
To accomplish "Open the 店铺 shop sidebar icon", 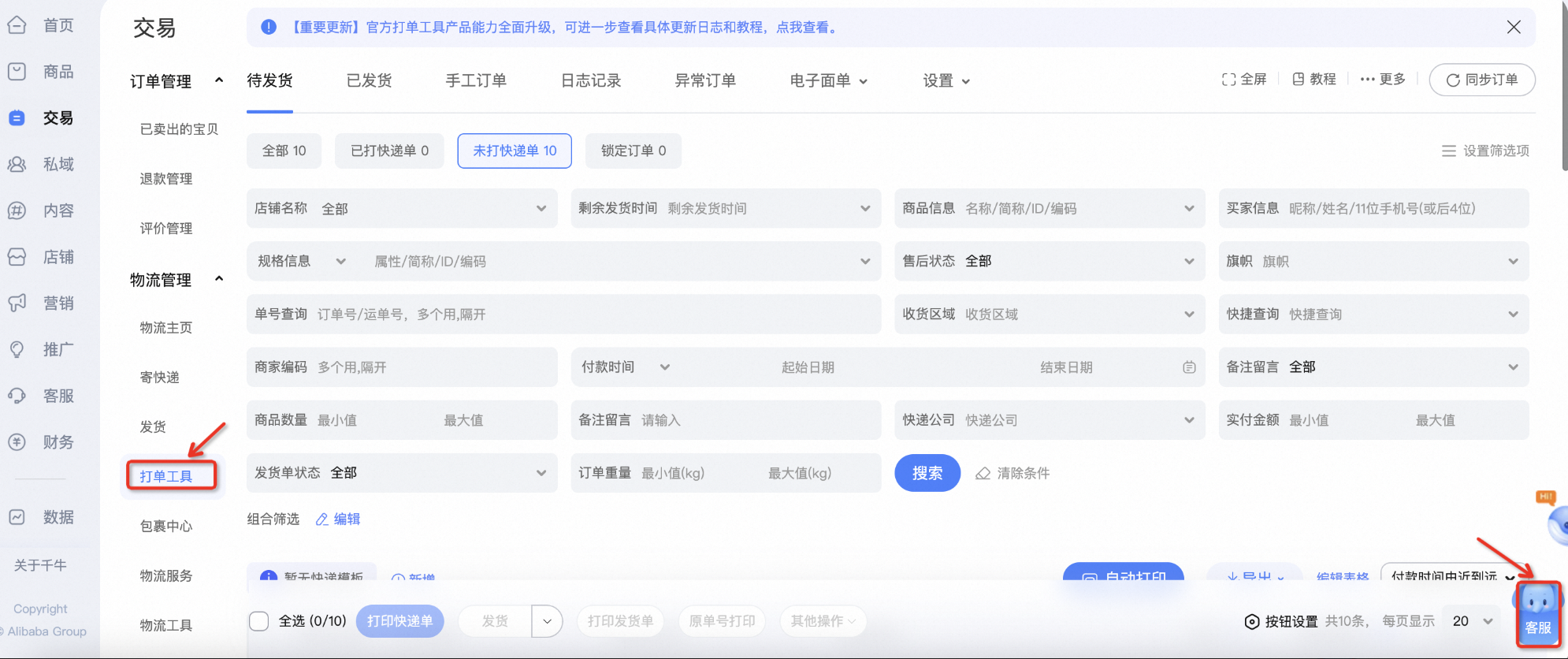I will pyautogui.click(x=17, y=257).
